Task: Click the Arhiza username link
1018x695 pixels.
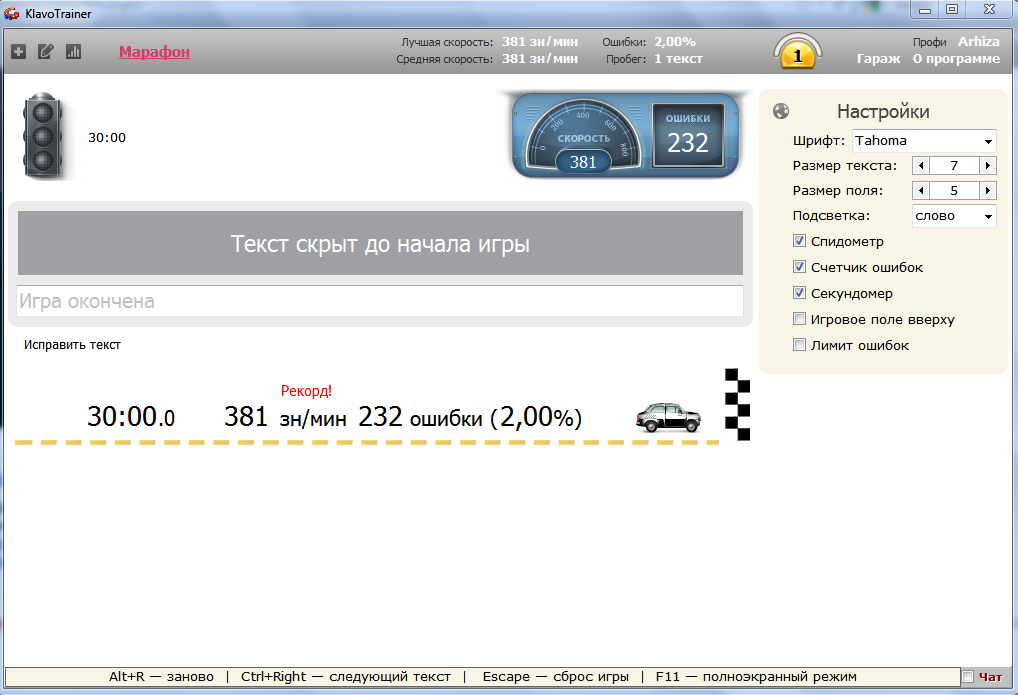Action: tap(978, 41)
